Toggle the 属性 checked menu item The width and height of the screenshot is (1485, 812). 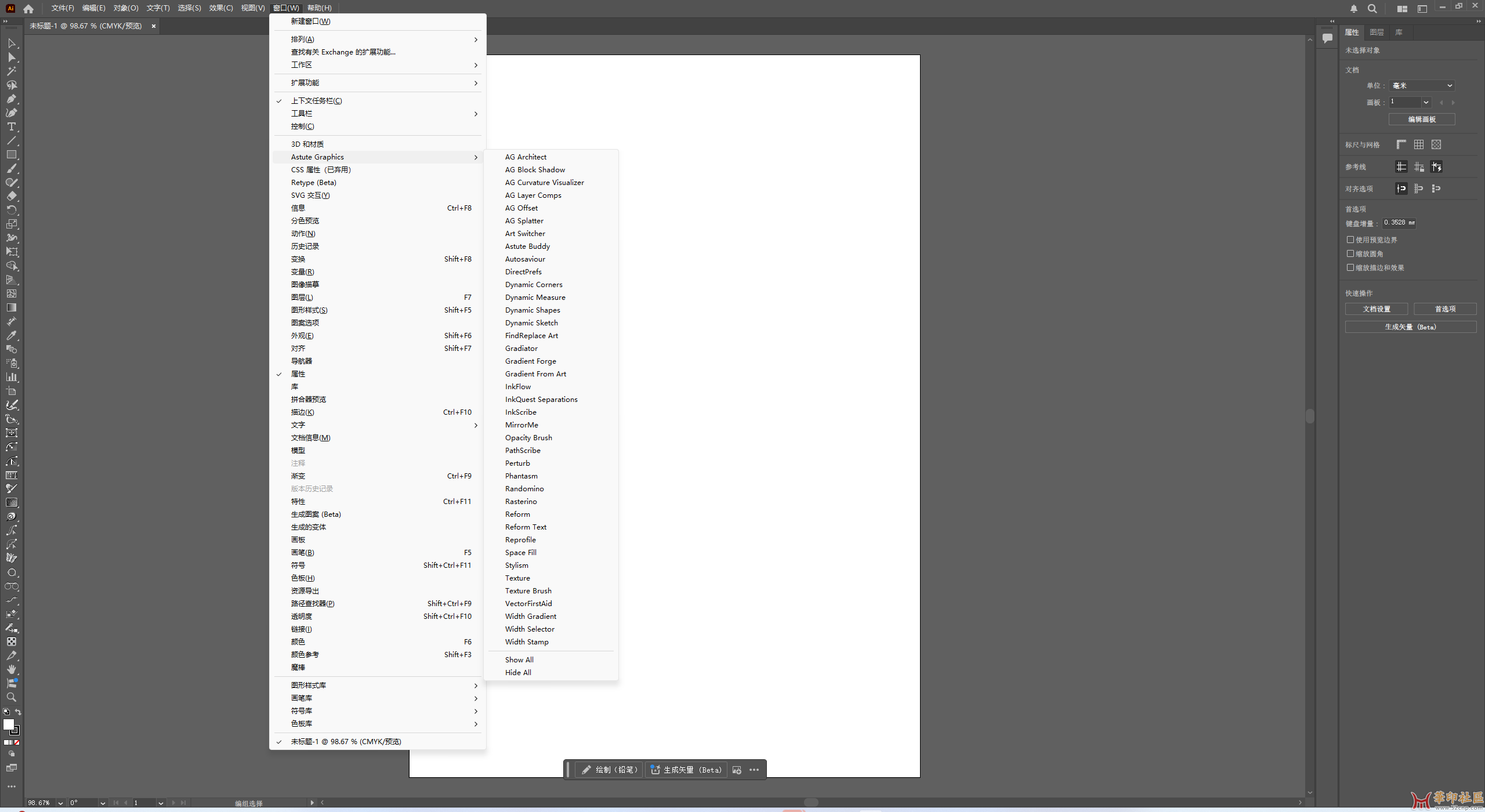[x=377, y=374]
